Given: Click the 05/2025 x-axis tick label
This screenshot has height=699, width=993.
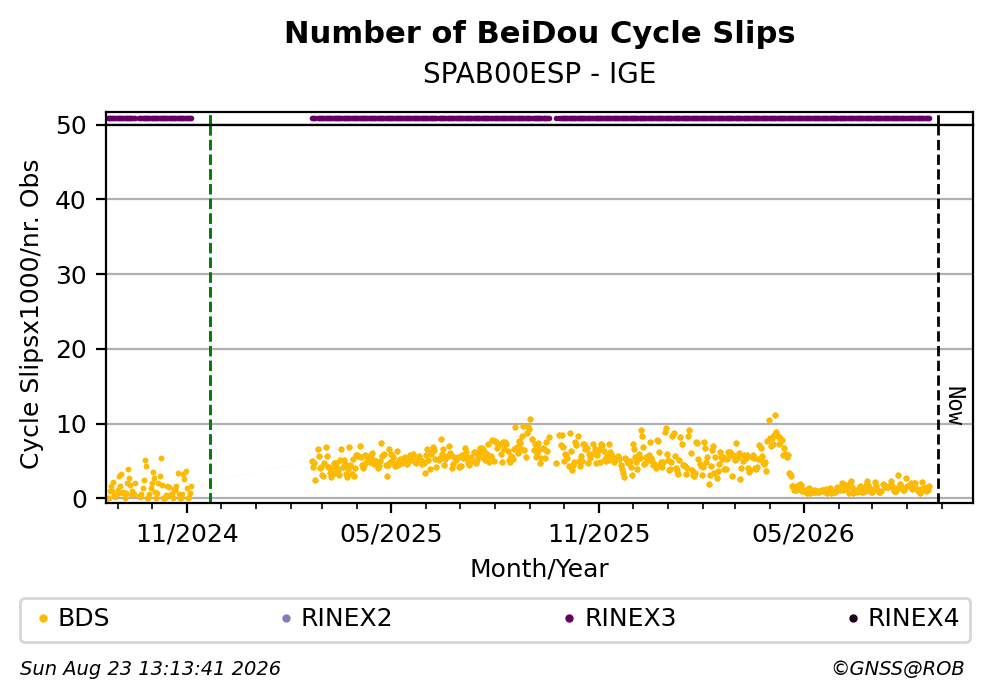Looking at the screenshot, I should pos(391,534).
